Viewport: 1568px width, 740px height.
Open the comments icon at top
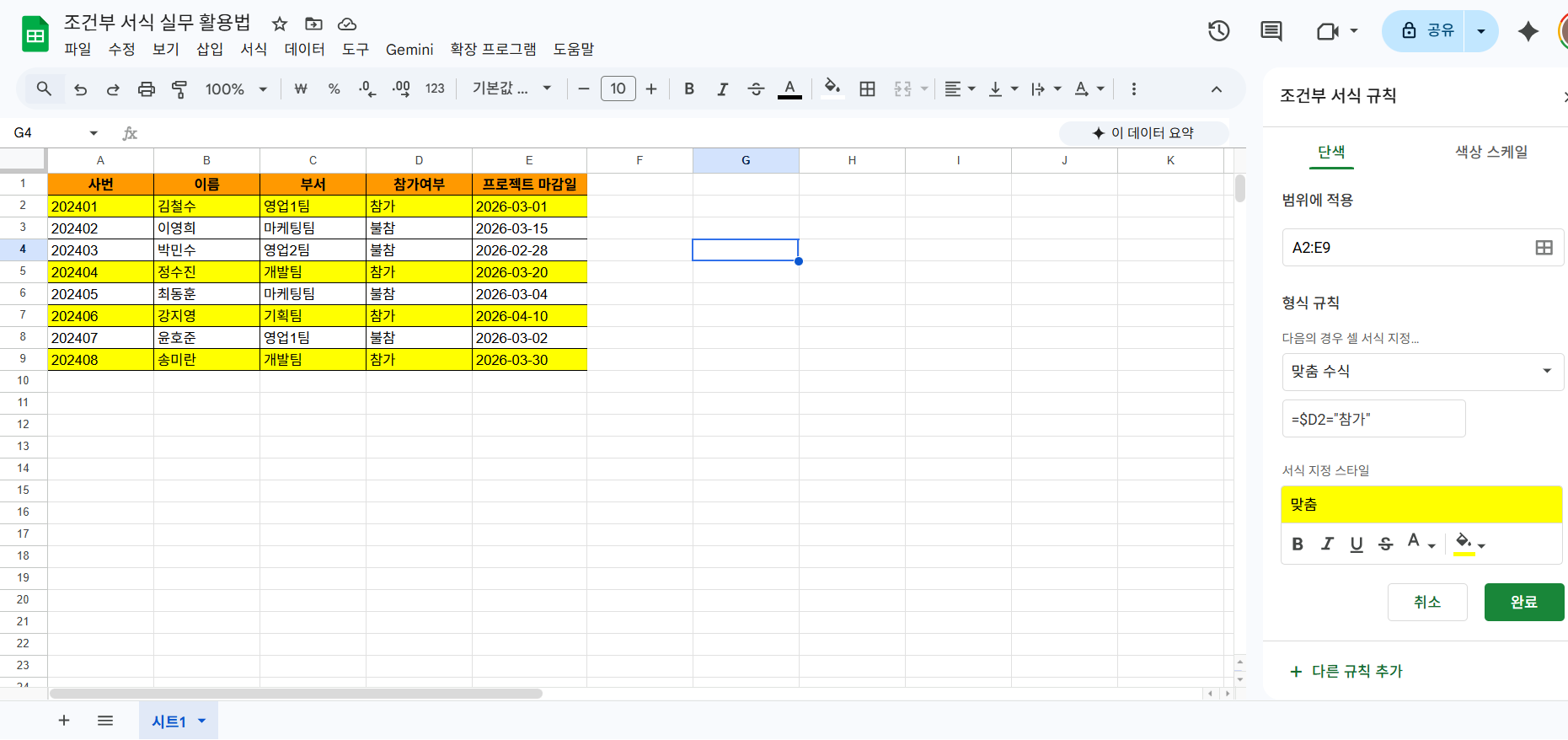(x=1271, y=32)
